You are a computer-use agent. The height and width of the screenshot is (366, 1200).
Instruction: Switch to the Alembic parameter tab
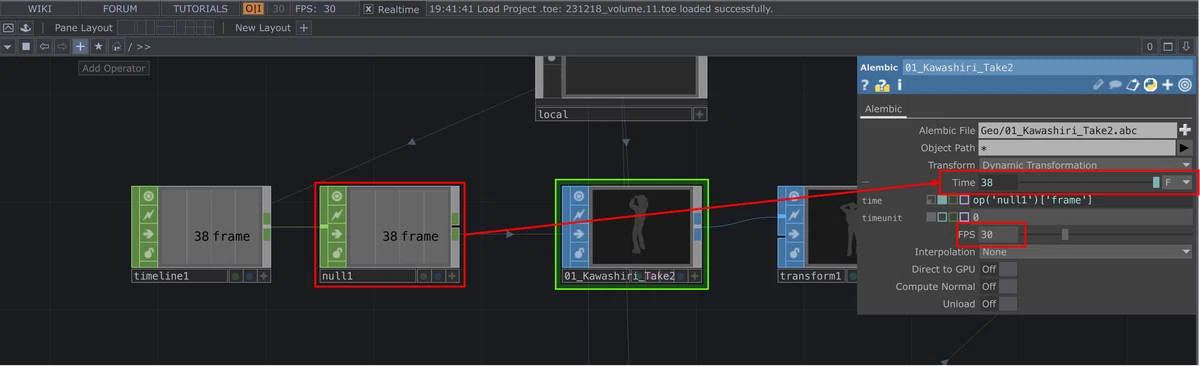(883, 109)
